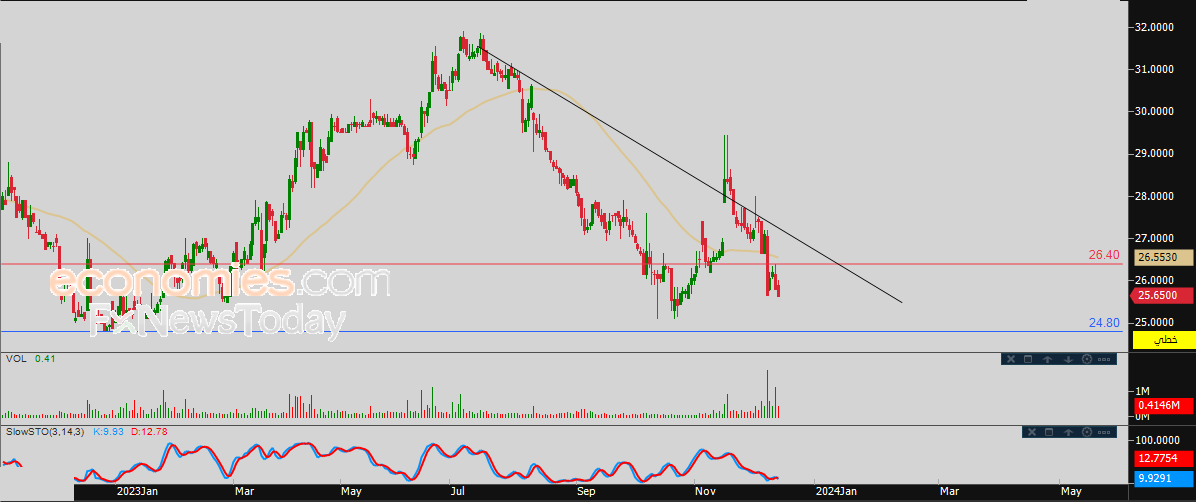Screen dimensions: 1196x502
Task: Select the red 0.4146M volume tag
Action: [x=1164, y=406]
